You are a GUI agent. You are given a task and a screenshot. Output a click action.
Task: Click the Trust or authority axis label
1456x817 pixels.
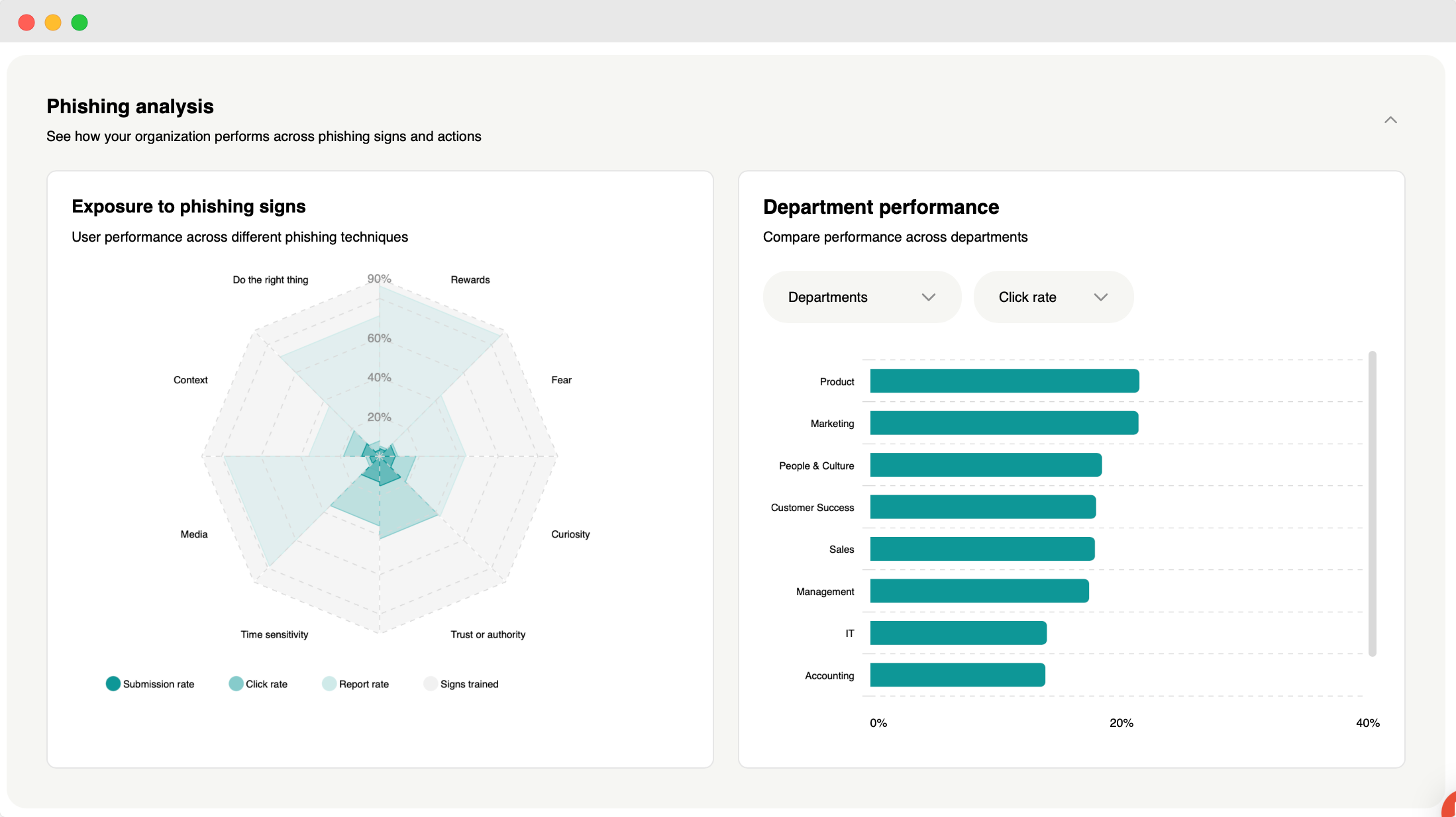coord(488,634)
